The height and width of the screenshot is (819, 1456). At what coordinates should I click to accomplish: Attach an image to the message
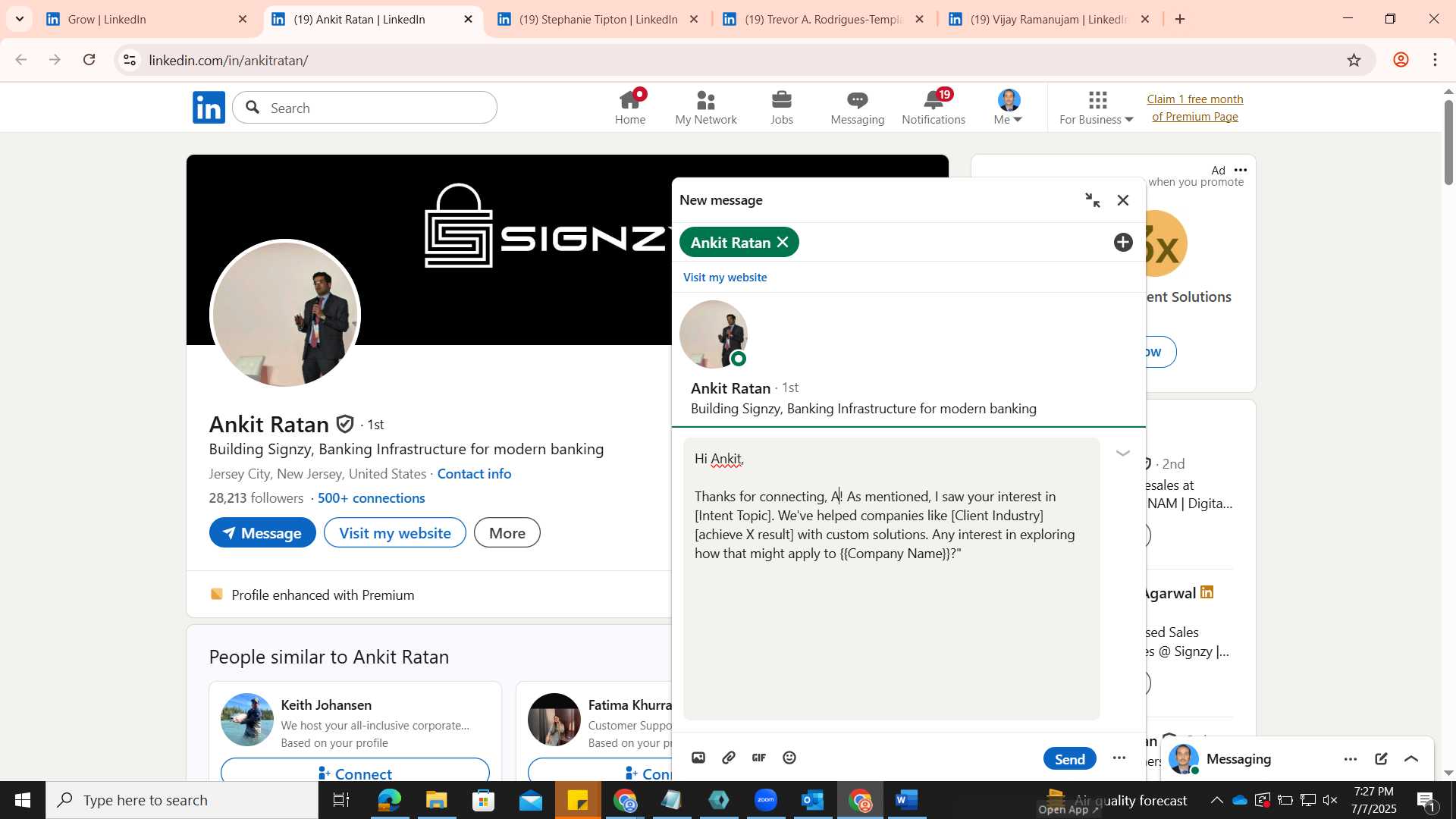coord(698,758)
